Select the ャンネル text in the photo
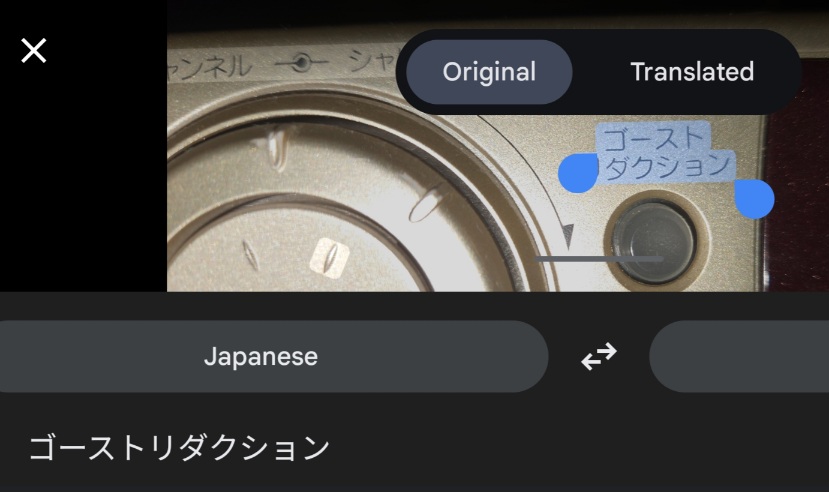The image size is (829, 492). 209,66
